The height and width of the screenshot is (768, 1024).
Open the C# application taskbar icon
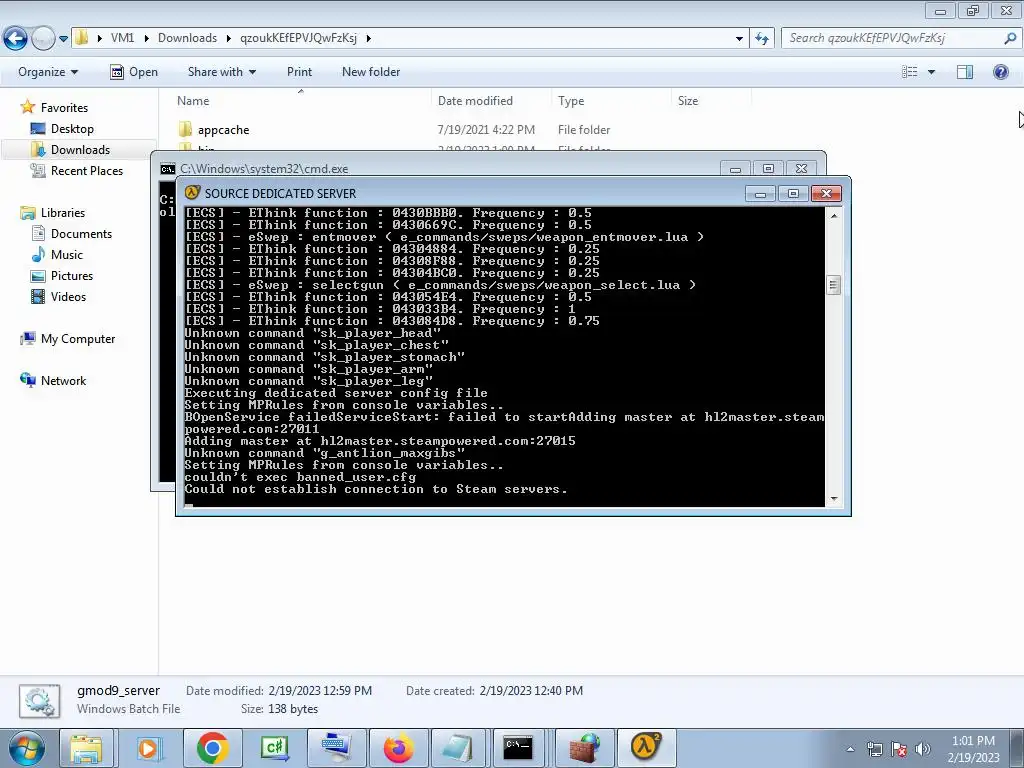click(x=274, y=748)
